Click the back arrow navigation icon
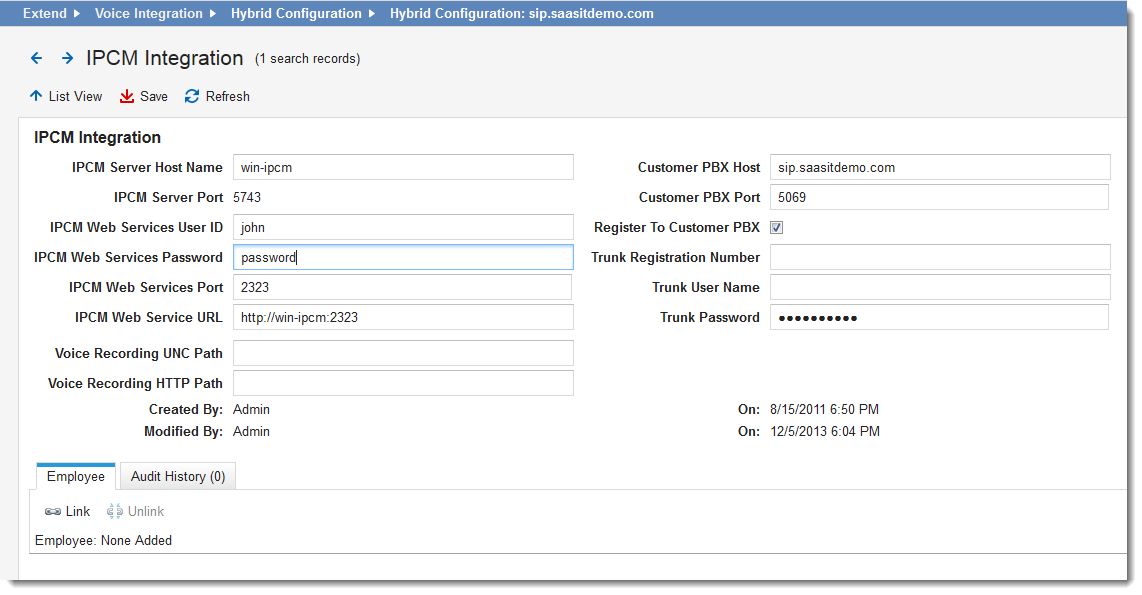Screen dimensions: 1142x595 point(36,59)
